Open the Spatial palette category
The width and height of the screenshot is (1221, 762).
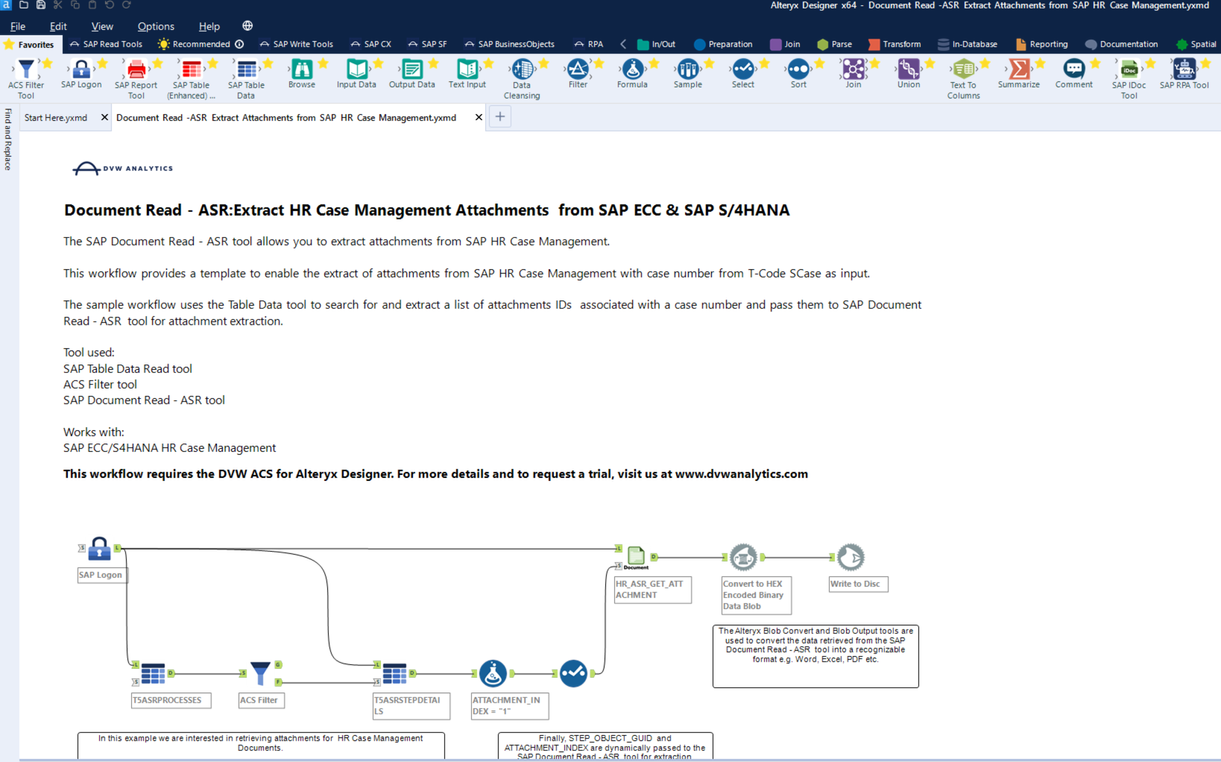1196,44
